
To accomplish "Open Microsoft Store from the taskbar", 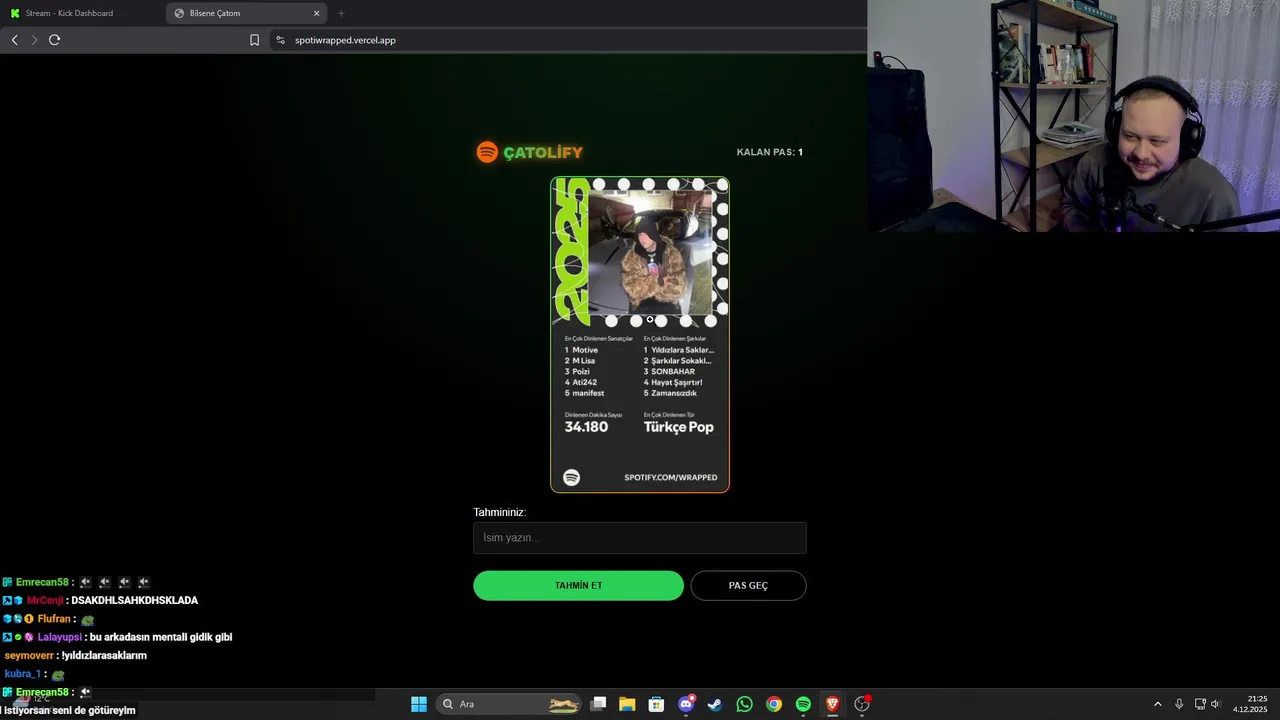I will click(x=656, y=704).
